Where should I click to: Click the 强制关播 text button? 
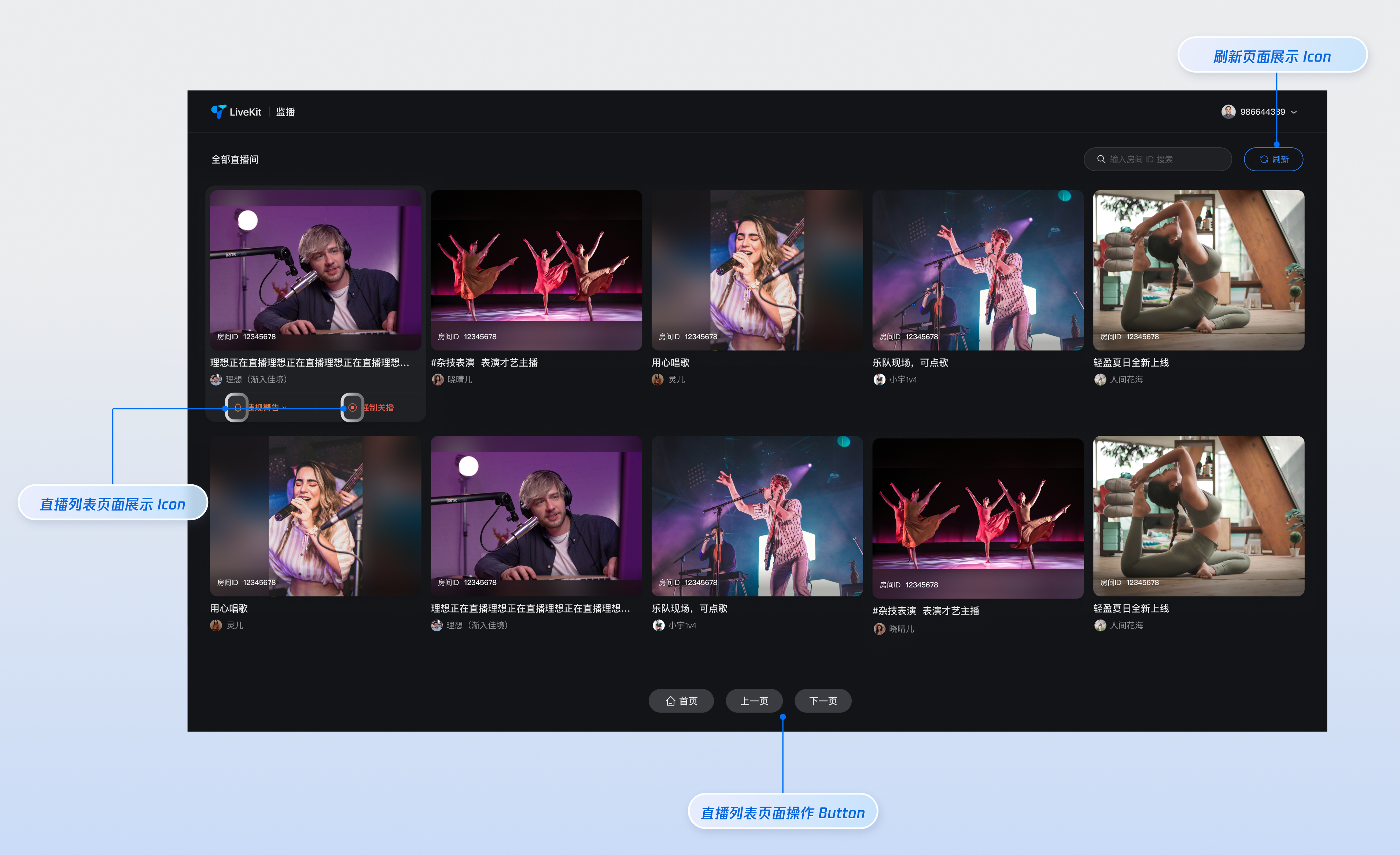[380, 408]
